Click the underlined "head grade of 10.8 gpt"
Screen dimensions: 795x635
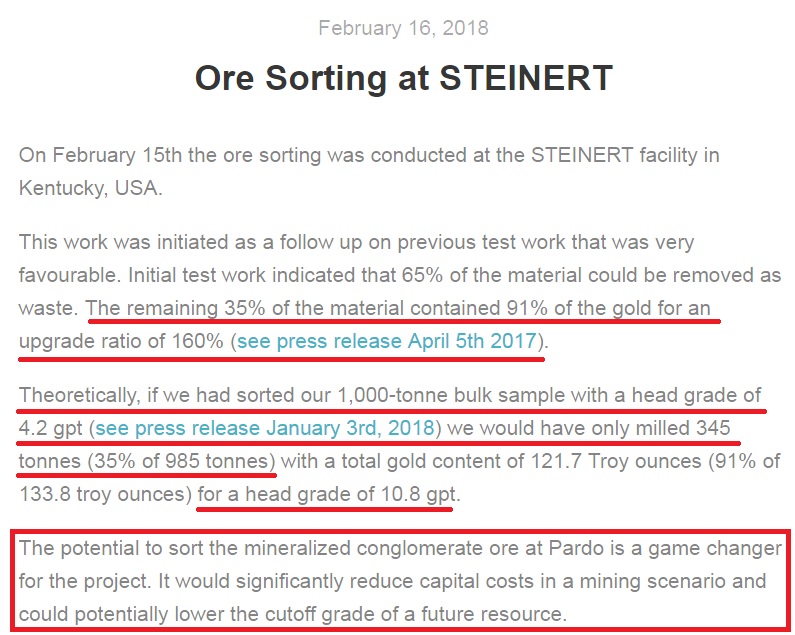pyautogui.click(x=350, y=494)
